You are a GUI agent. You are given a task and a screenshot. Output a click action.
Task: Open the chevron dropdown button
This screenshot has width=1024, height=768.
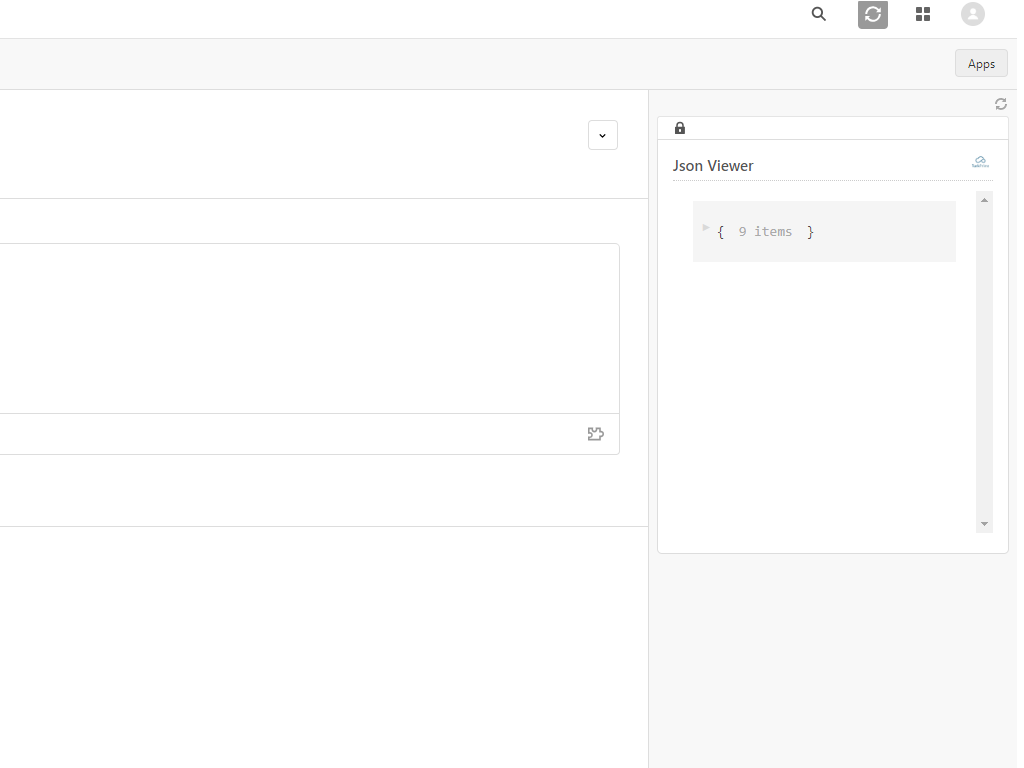pos(602,135)
